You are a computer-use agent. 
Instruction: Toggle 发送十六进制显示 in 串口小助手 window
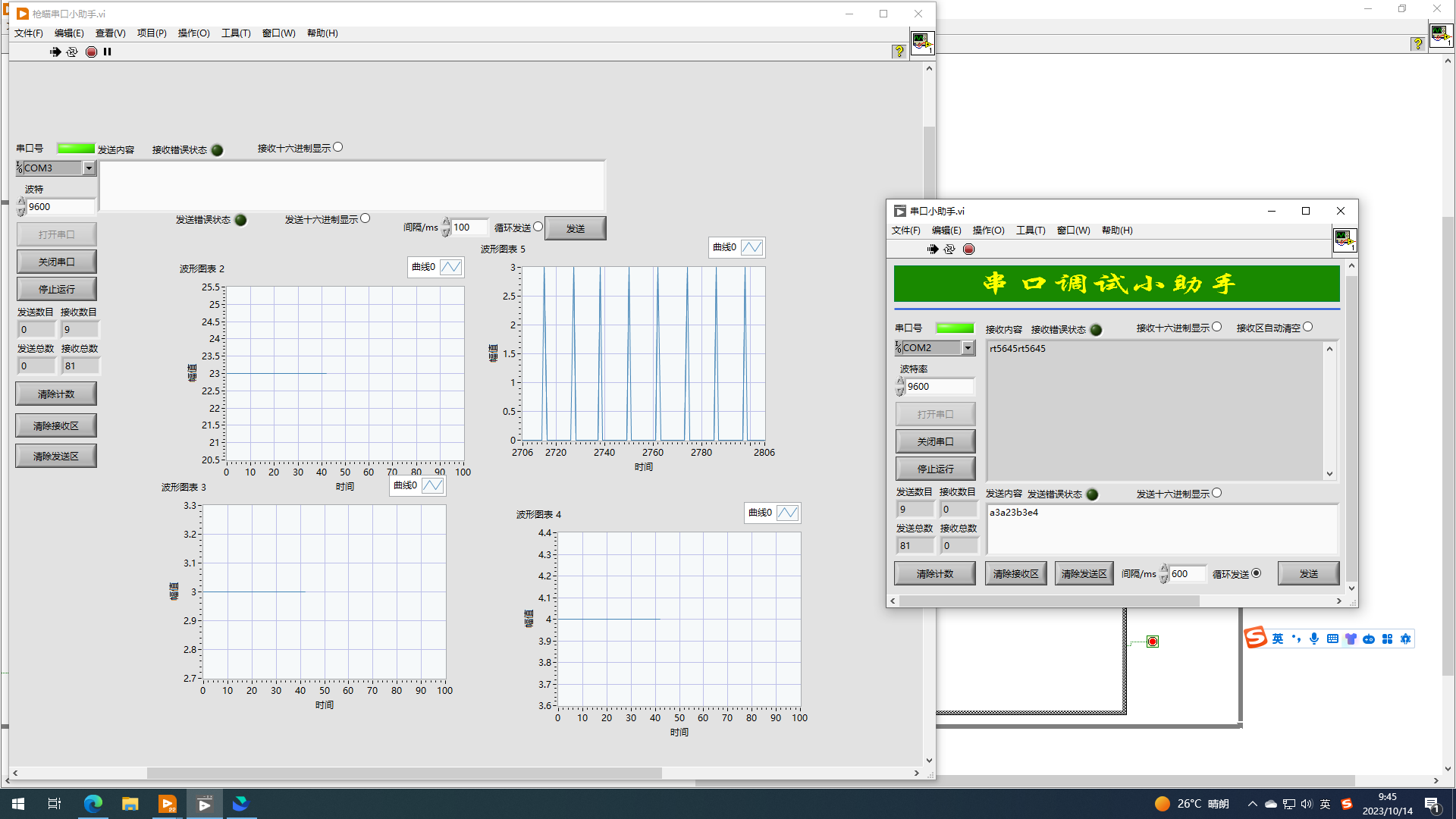pyautogui.click(x=1217, y=493)
